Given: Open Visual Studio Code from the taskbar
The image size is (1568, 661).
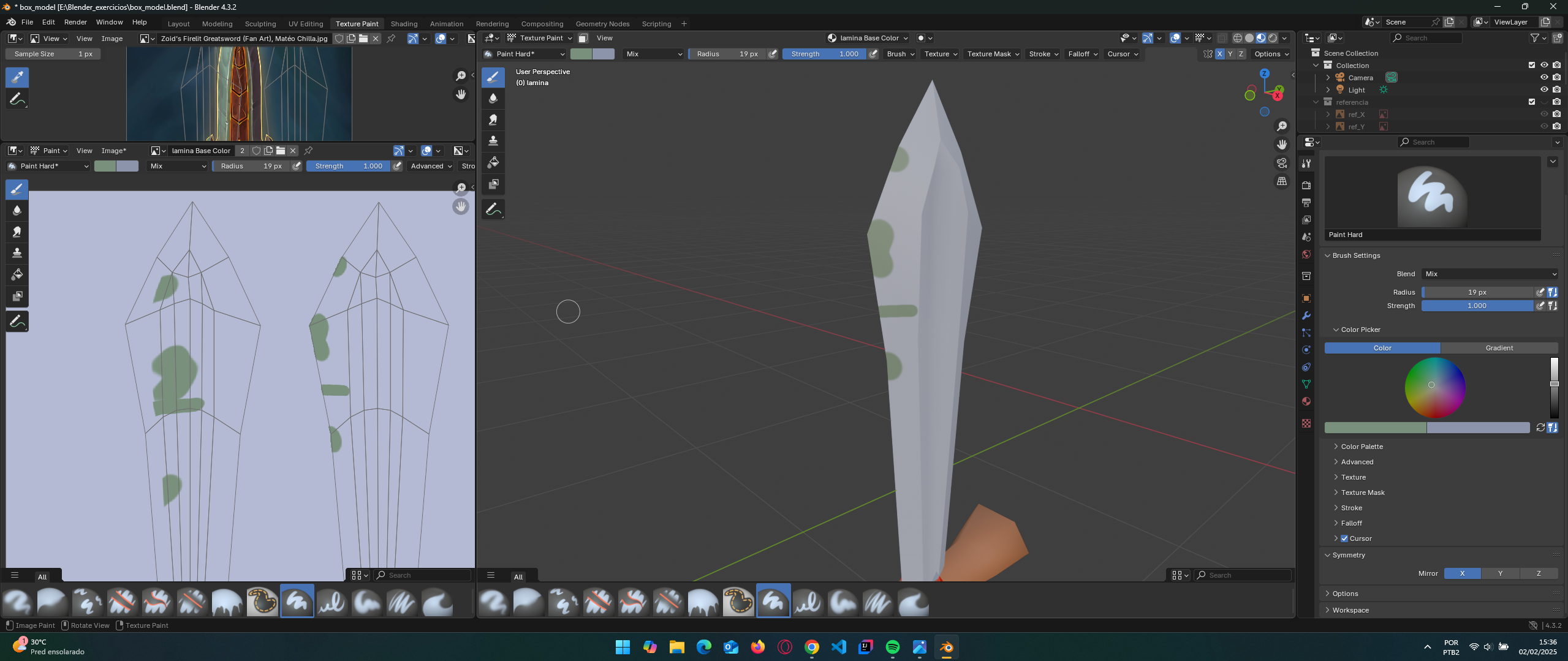Looking at the screenshot, I should point(839,647).
